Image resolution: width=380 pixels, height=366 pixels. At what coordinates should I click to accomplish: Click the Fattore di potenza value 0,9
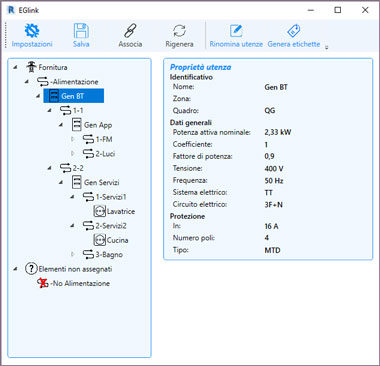click(269, 156)
